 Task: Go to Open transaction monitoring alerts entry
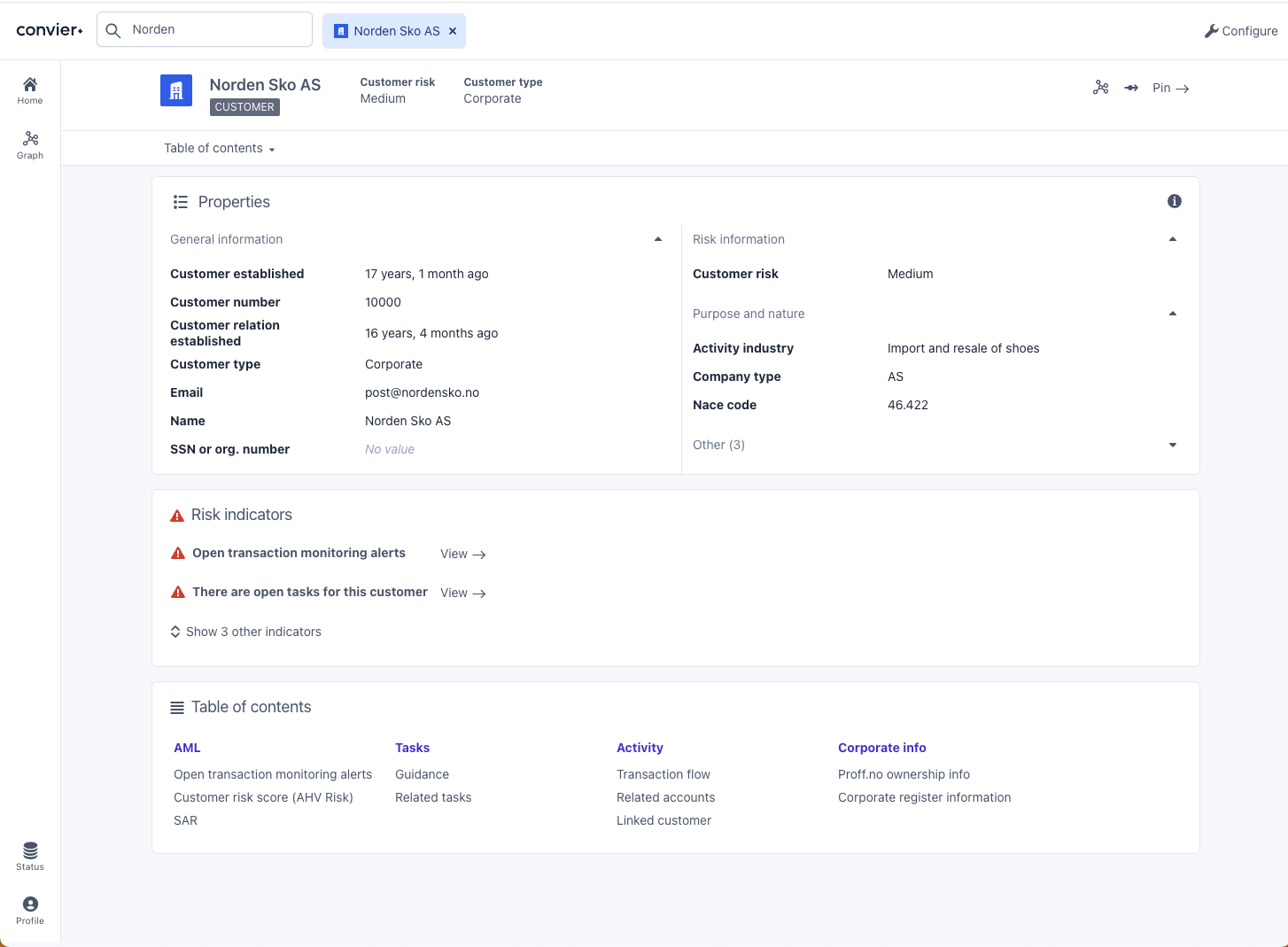click(273, 774)
